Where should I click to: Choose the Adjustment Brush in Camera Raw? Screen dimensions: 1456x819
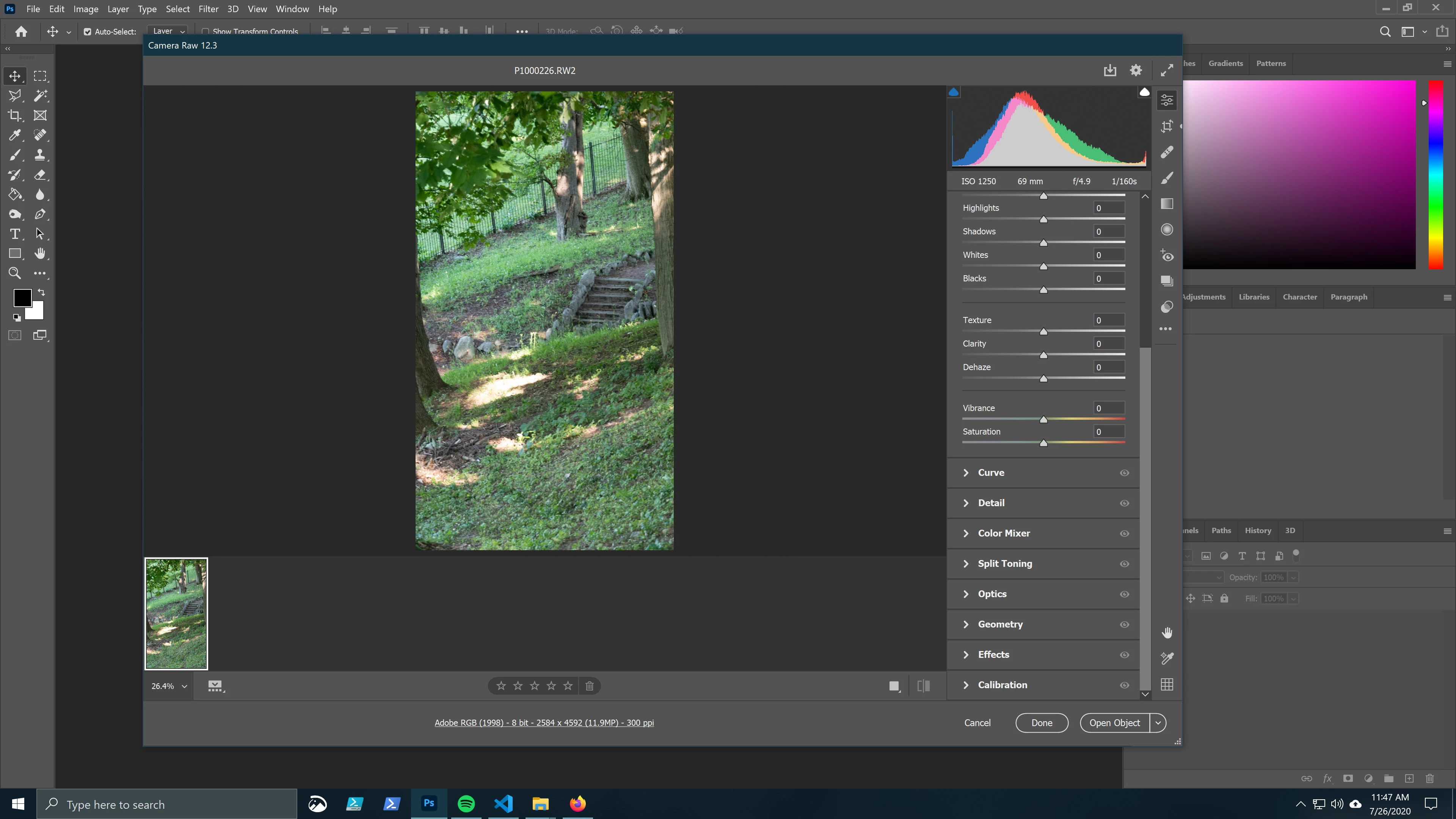coord(1167,178)
